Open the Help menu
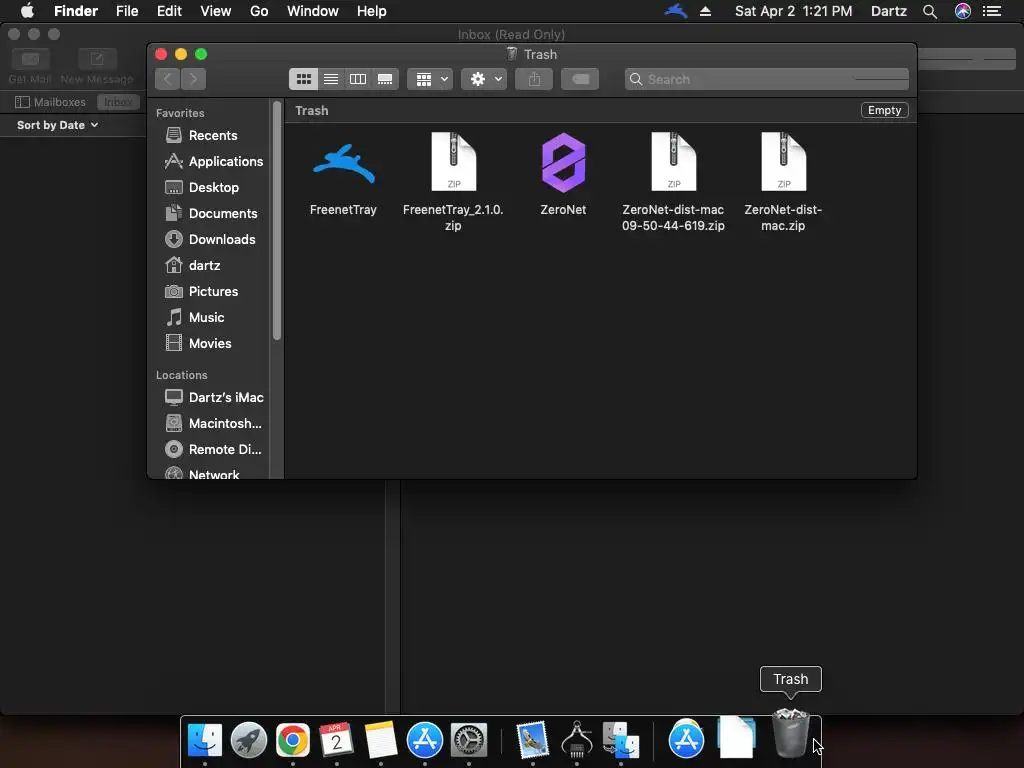The image size is (1024, 768). pos(372,11)
